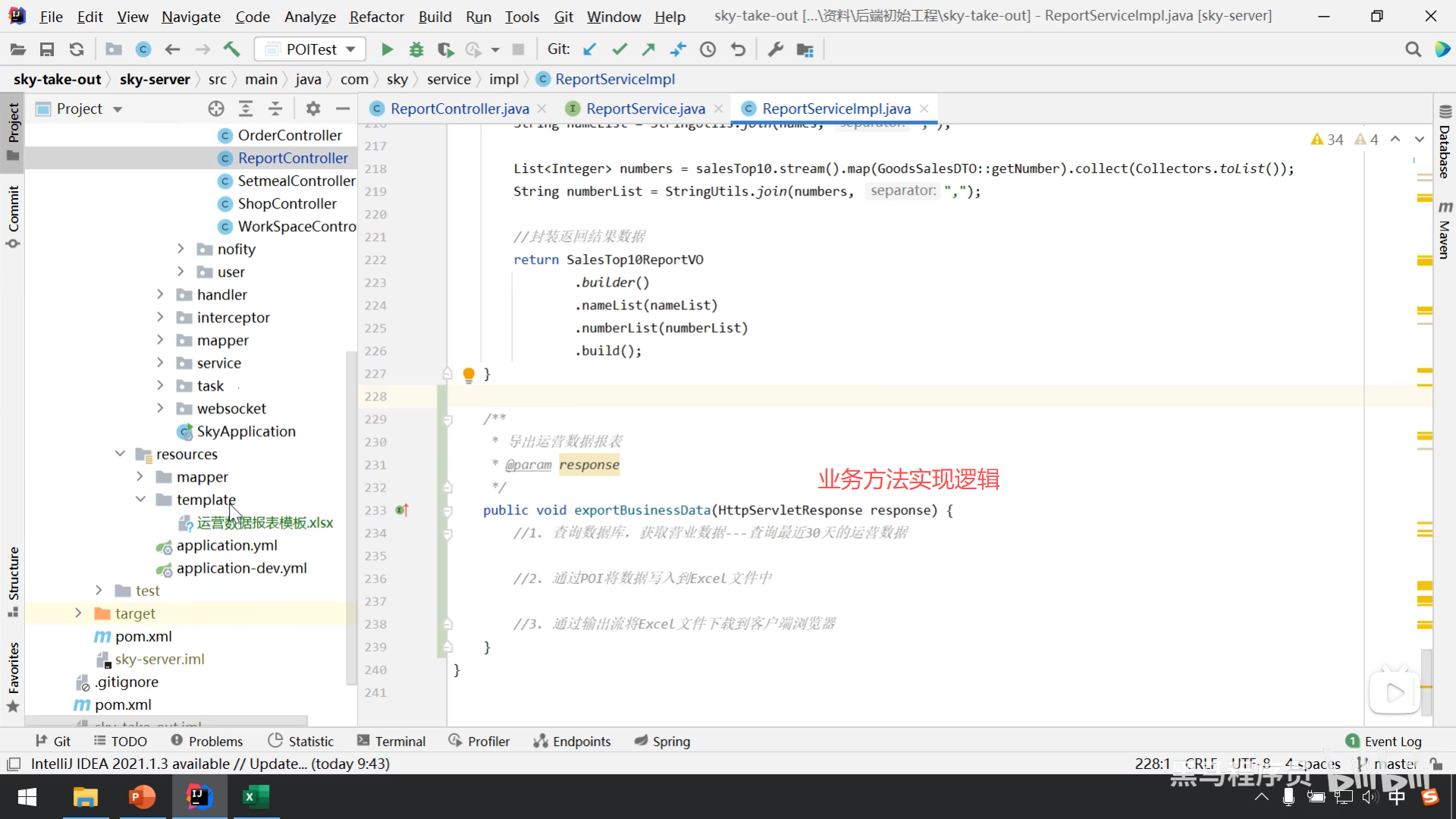Commit changes using the Git checkmark icon
The width and height of the screenshot is (1456, 819).
coord(620,49)
